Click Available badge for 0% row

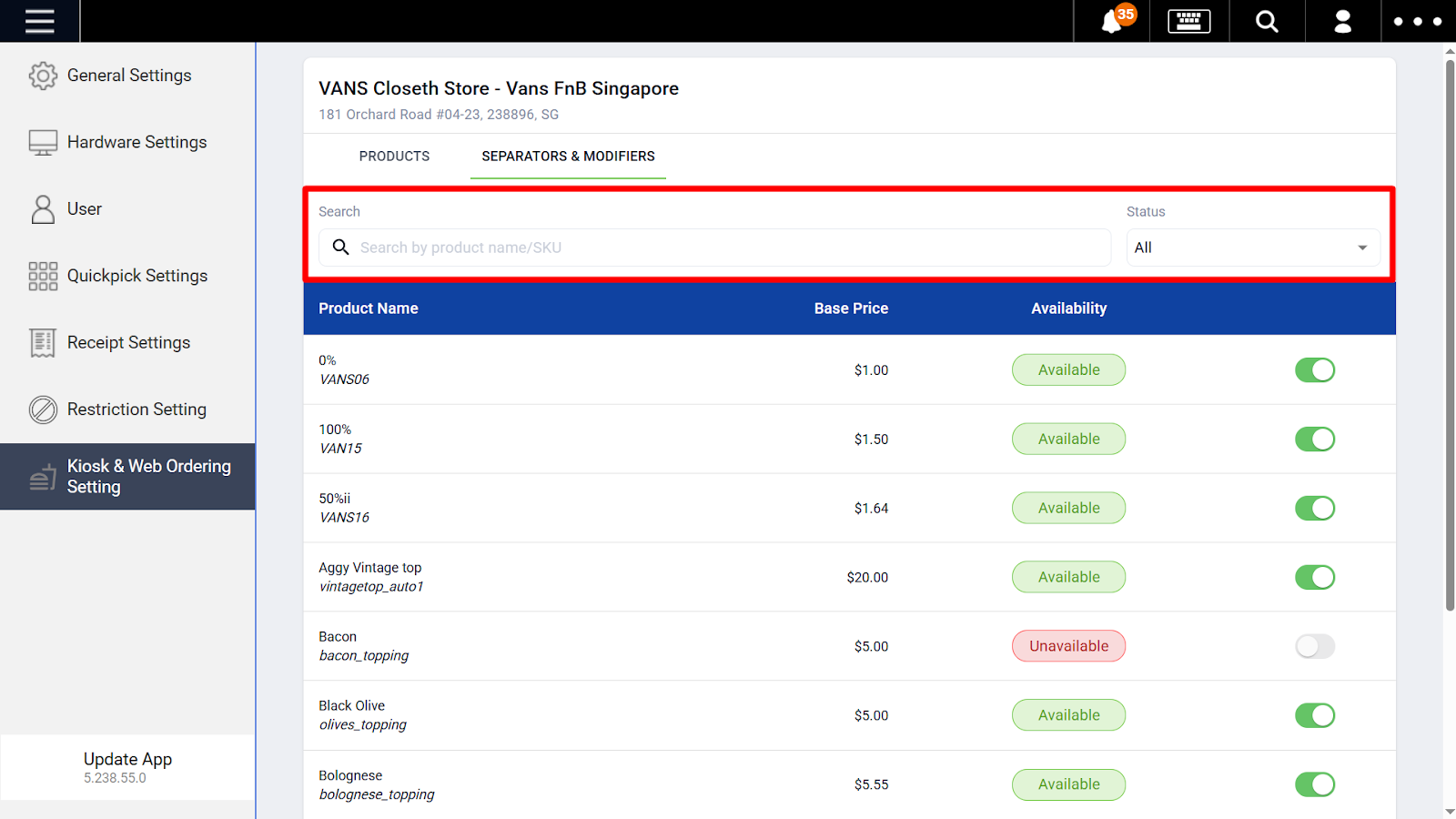pyautogui.click(x=1068, y=370)
